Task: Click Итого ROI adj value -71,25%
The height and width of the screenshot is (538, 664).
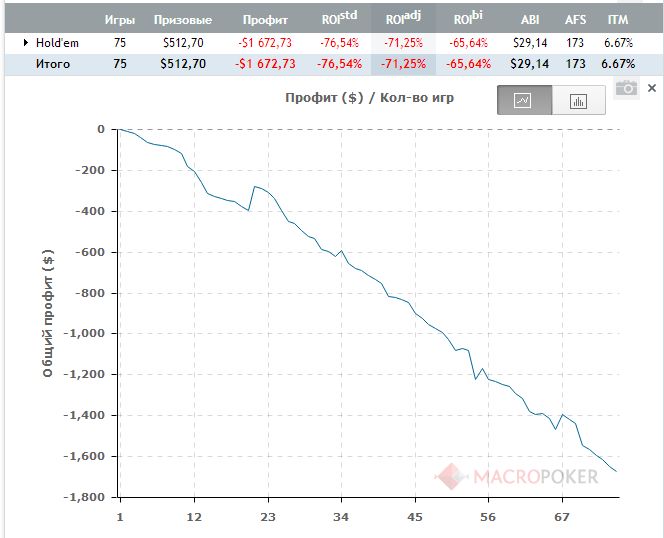Action: (x=404, y=64)
